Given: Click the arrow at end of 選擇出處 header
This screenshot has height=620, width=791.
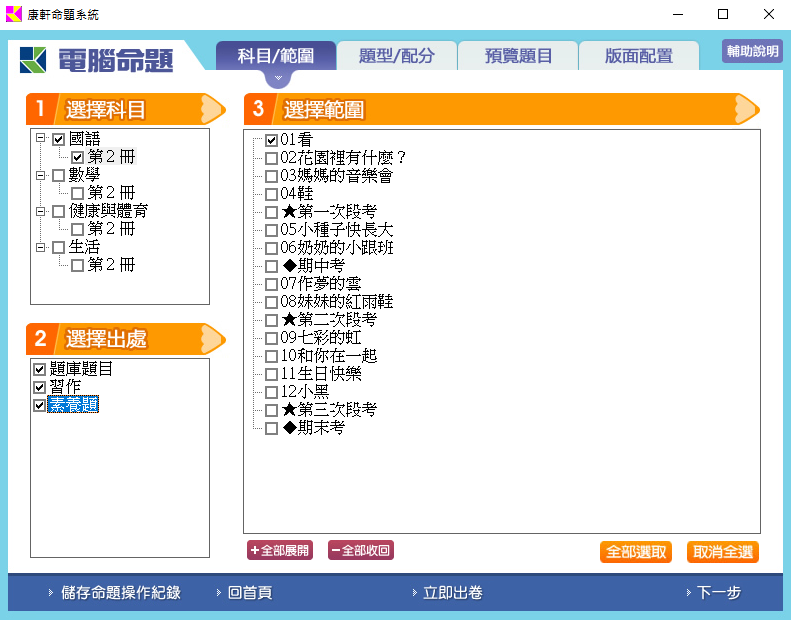Looking at the screenshot, I should [212, 339].
